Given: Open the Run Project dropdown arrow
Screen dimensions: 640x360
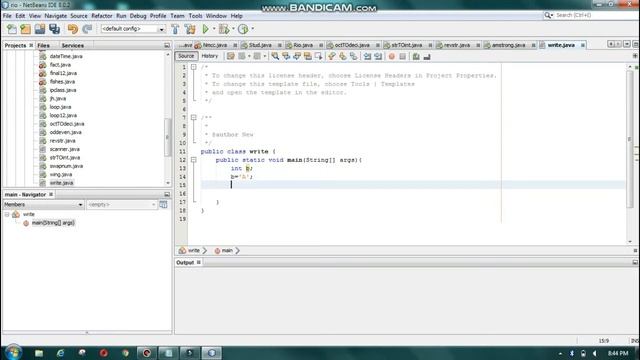Looking at the screenshot, I should pyautogui.click(x=214, y=29).
